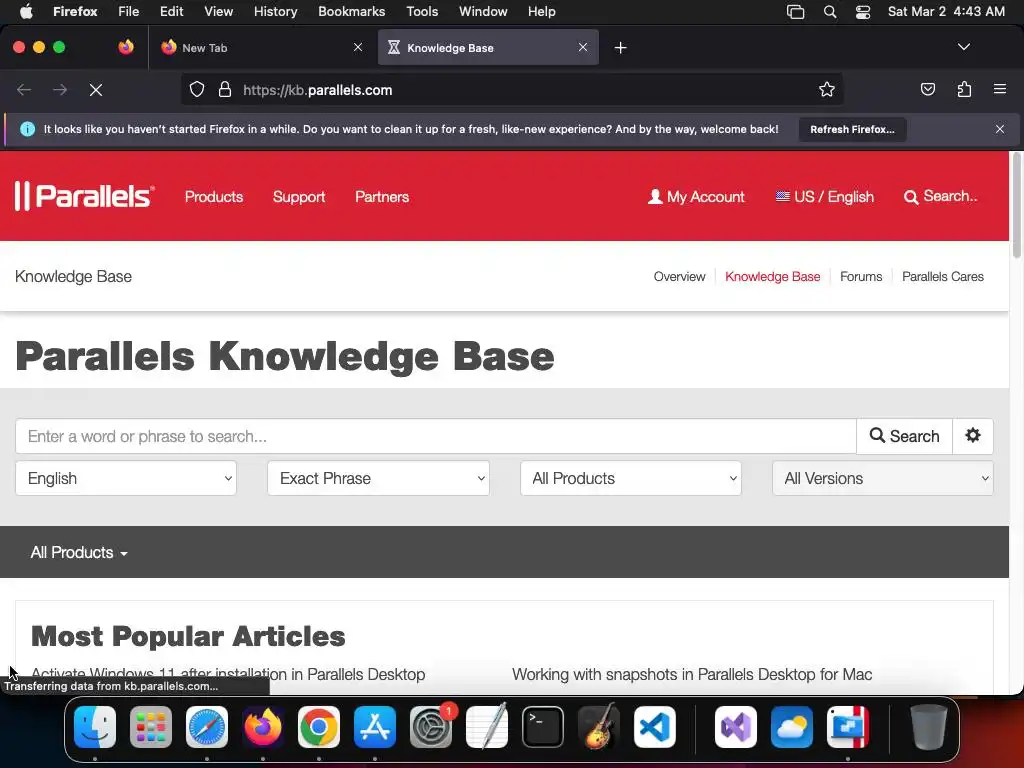Open Visual Studio purple icon in Dock

736,727
